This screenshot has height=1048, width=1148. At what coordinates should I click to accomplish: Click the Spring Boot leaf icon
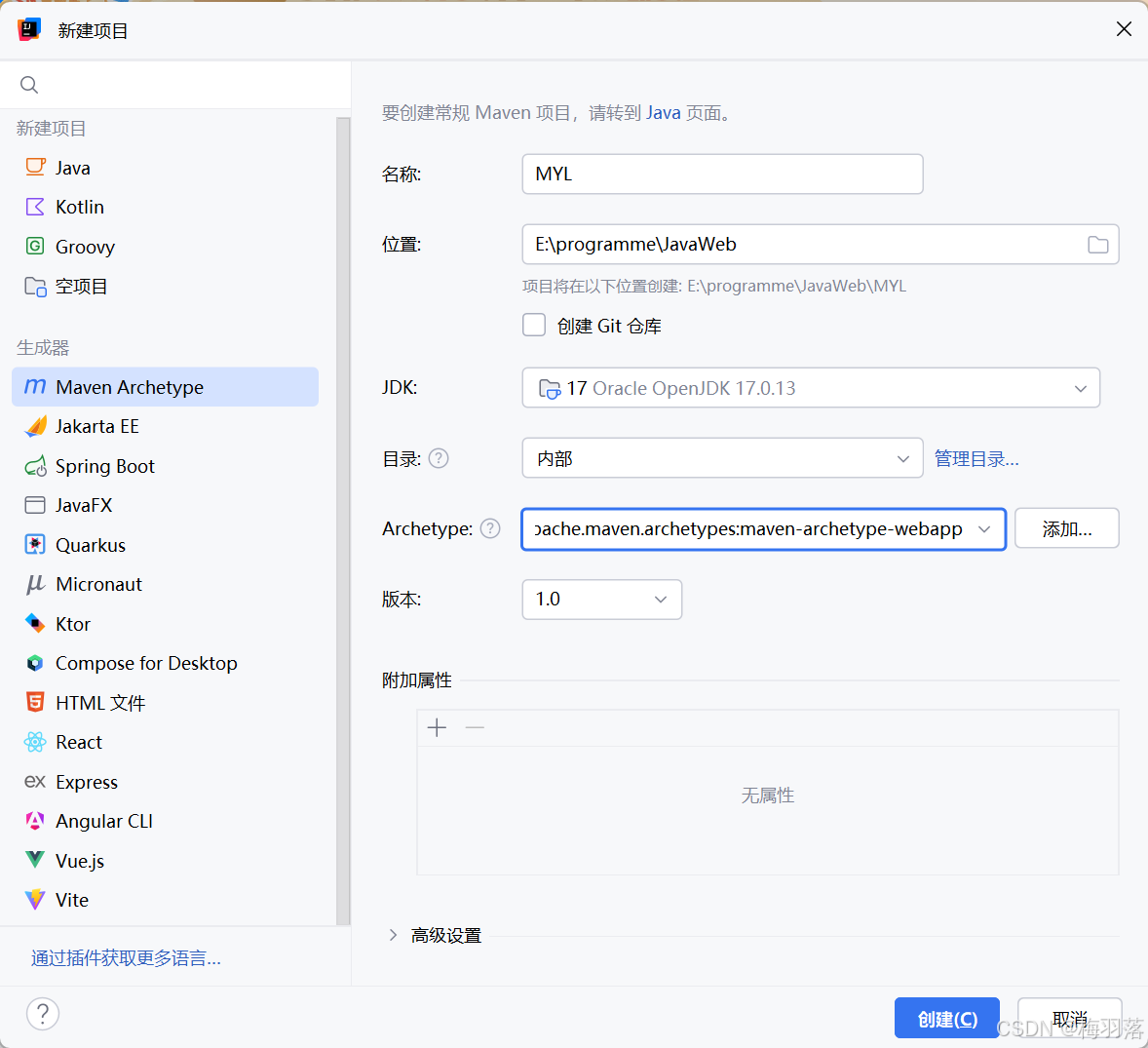click(35, 467)
